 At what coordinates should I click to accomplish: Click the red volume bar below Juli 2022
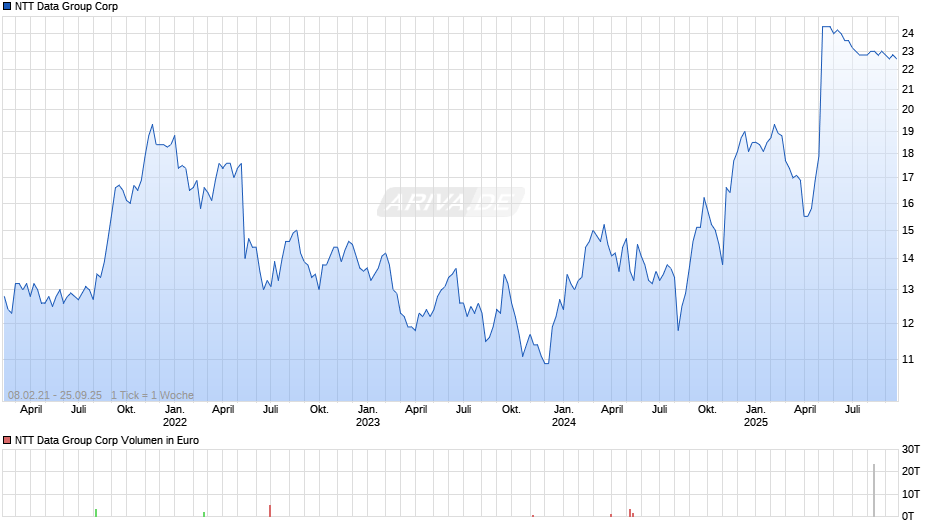click(x=270, y=511)
